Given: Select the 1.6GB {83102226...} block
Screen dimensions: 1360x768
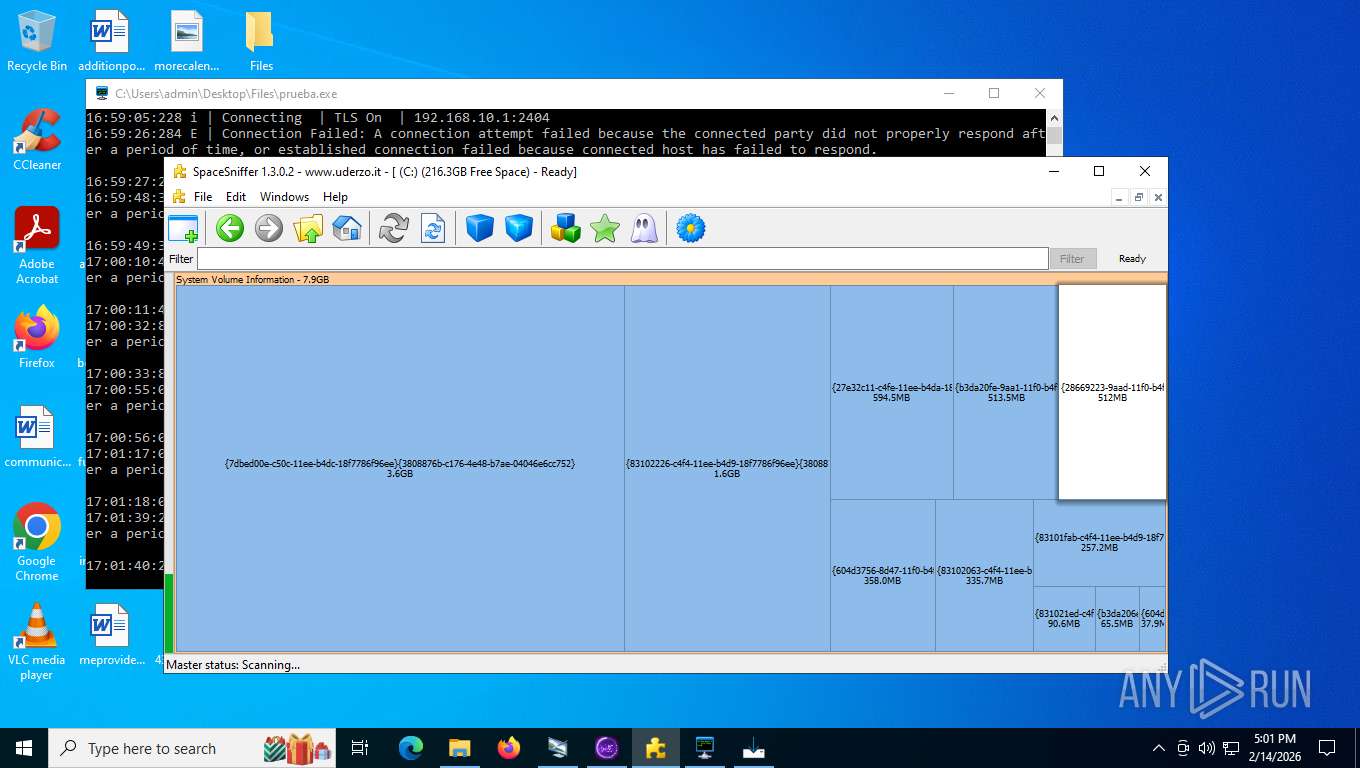Looking at the screenshot, I should (x=727, y=468).
